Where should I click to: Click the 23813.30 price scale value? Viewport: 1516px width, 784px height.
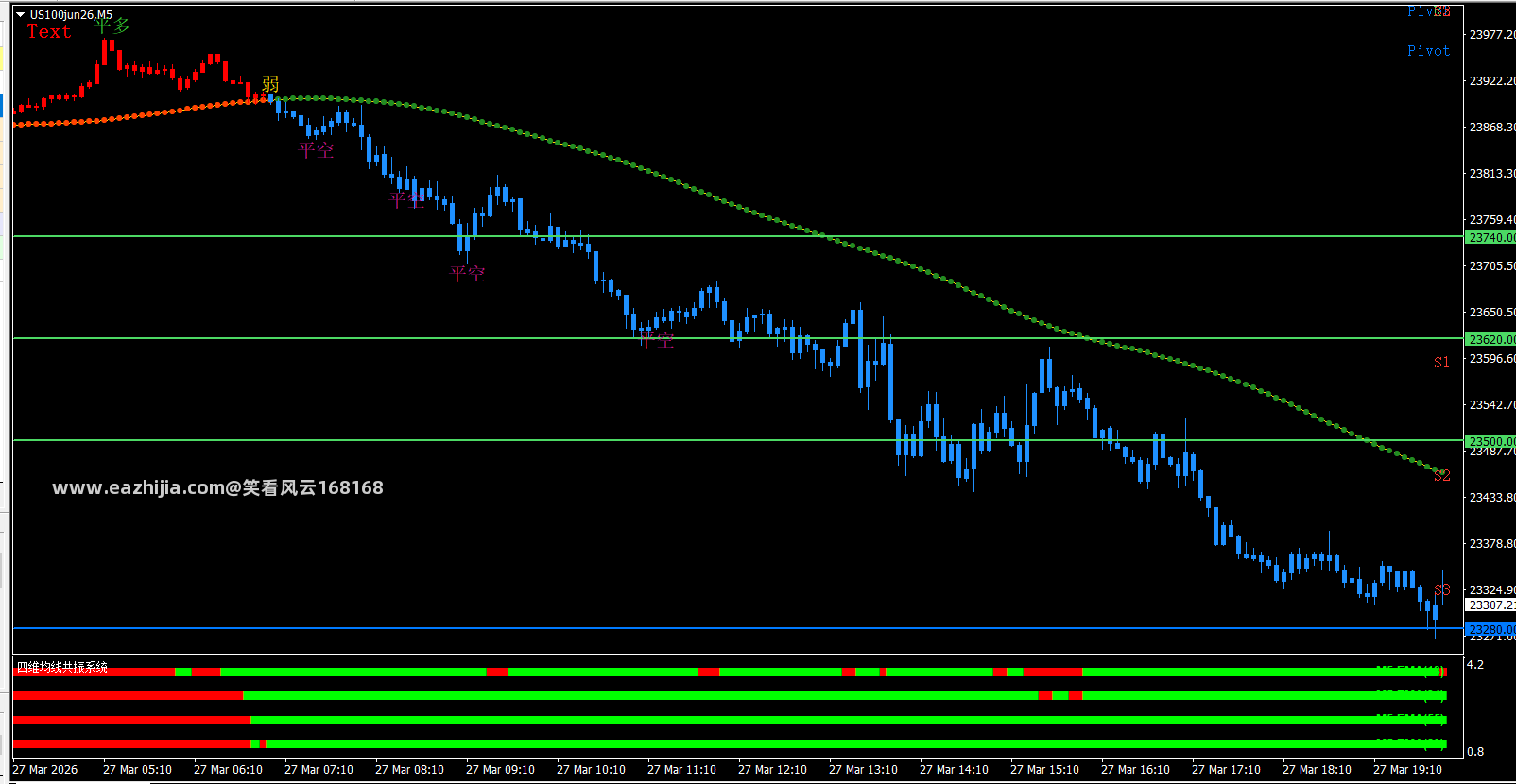[1492, 173]
